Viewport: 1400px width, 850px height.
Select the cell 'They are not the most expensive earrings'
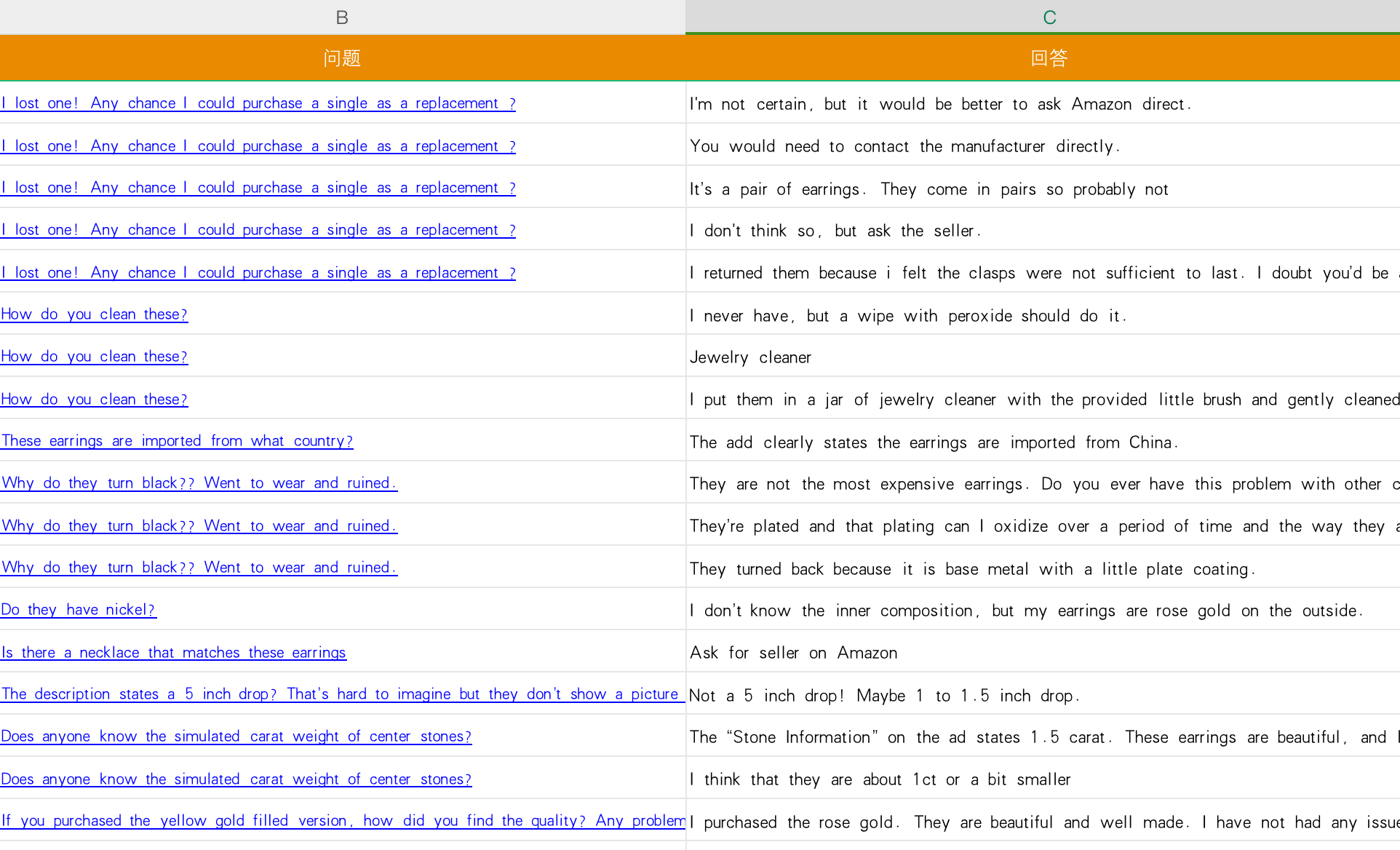click(1043, 482)
